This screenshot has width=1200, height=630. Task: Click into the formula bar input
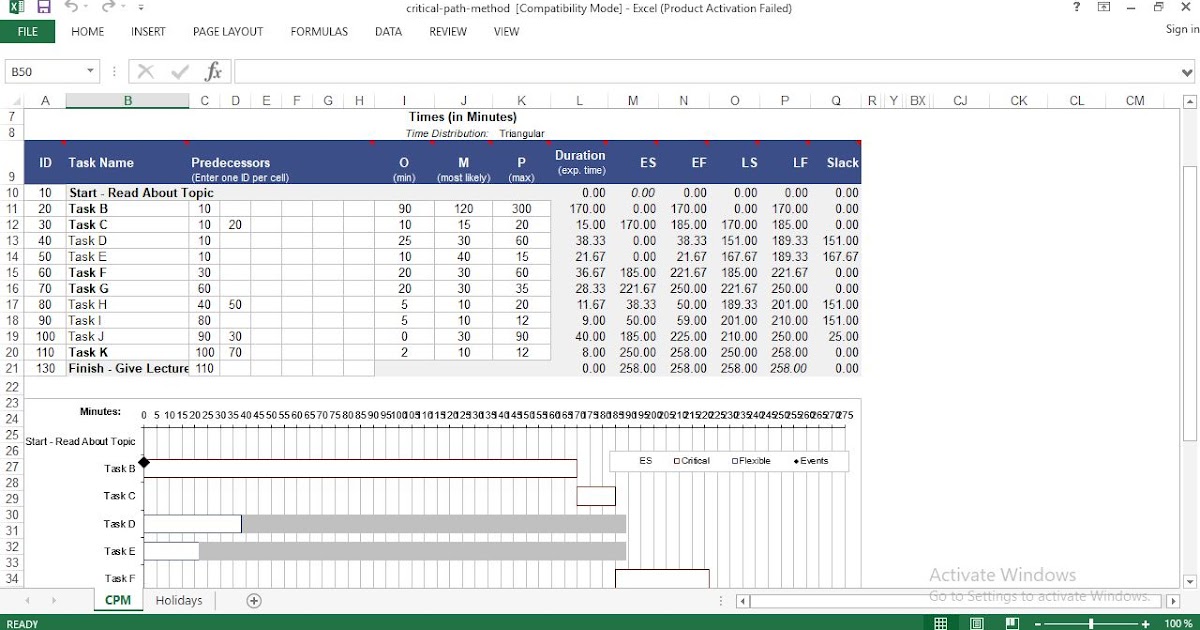click(706, 71)
